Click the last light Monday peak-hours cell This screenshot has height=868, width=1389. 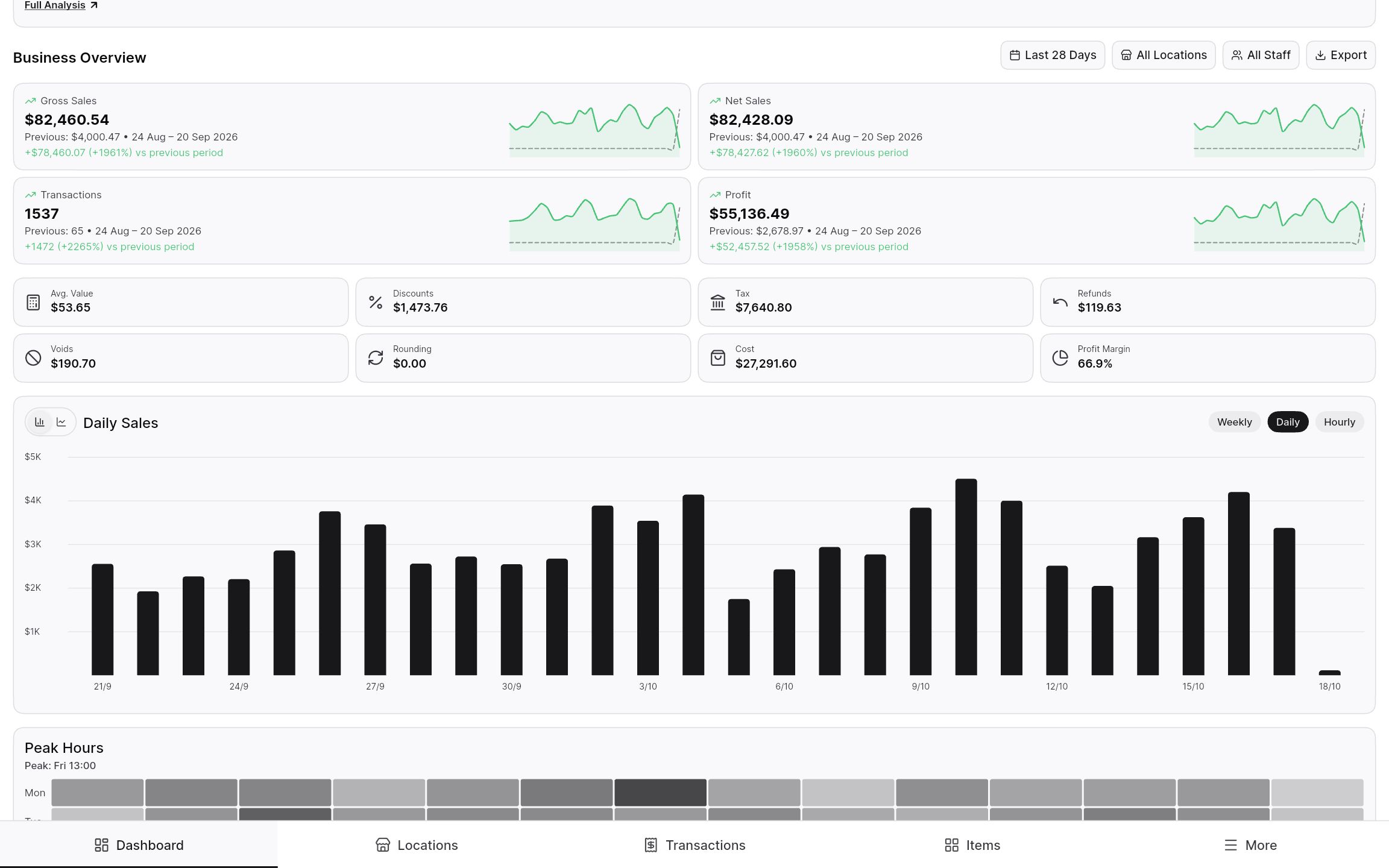coord(1317,793)
